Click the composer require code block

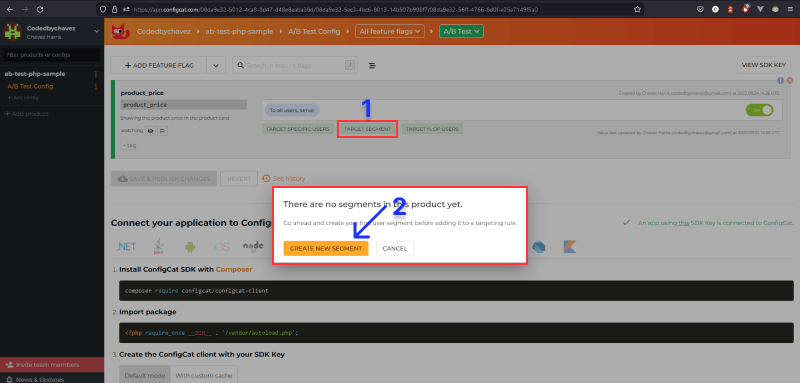pos(456,290)
